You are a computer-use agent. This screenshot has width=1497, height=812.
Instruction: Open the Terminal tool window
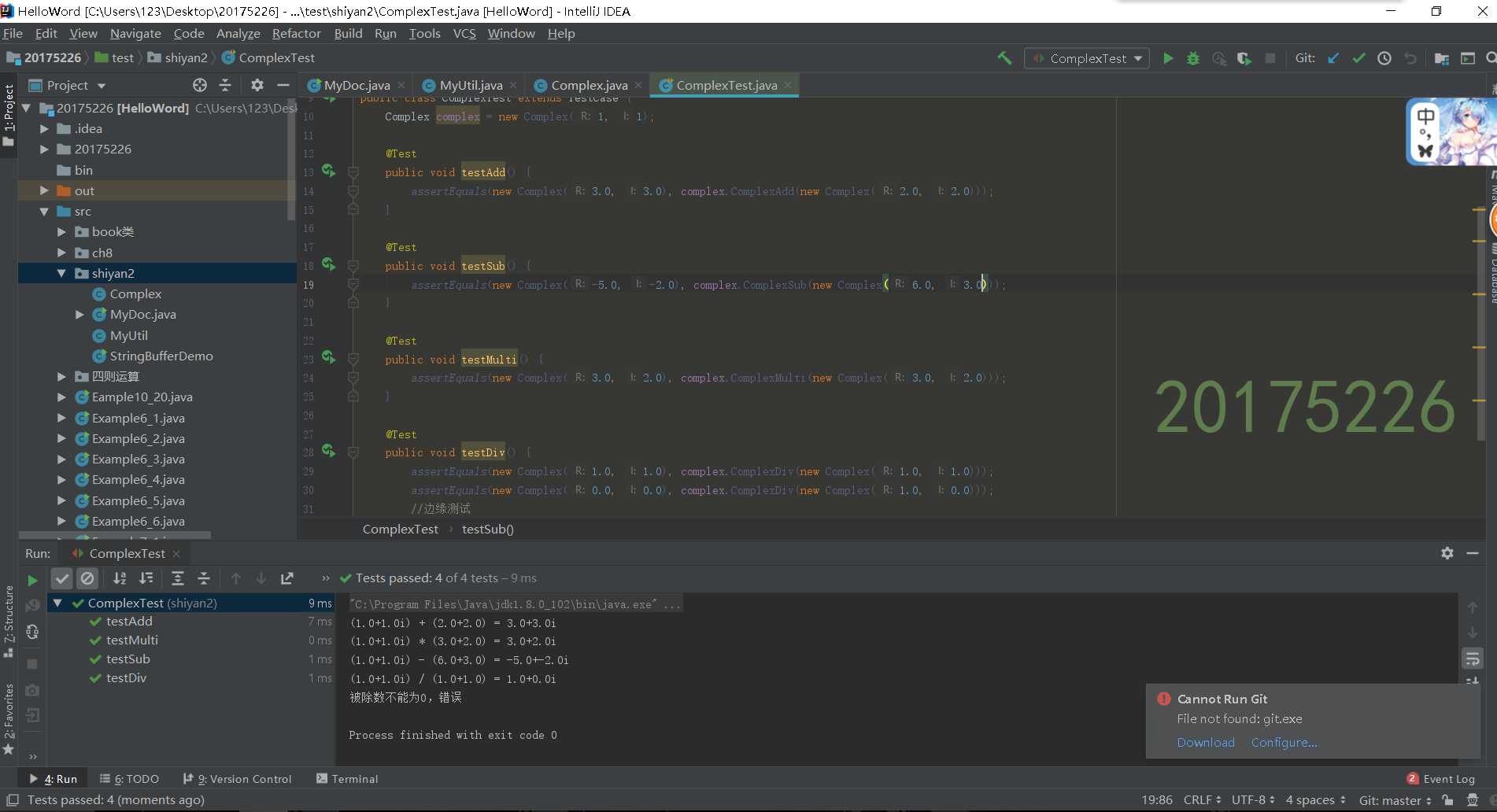pyautogui.click(x=347, y=779)
